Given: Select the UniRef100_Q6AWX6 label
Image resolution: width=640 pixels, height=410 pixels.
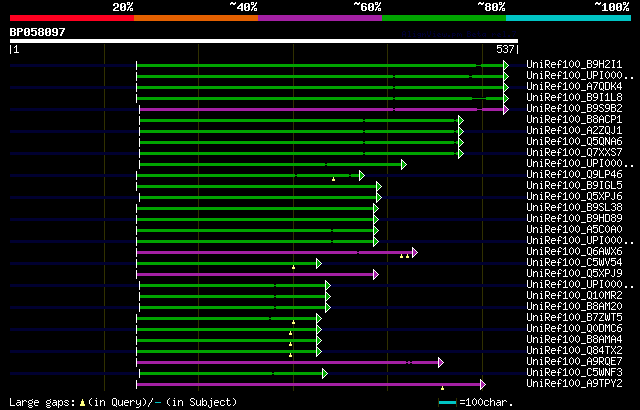Looking at the screenshot, I should pos(574,252).
